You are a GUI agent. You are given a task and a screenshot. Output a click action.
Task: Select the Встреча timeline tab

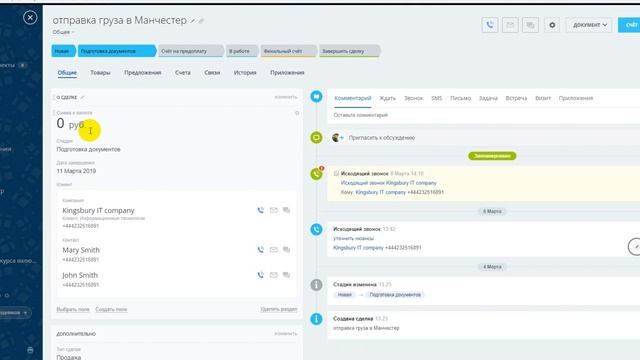point(516,98)
